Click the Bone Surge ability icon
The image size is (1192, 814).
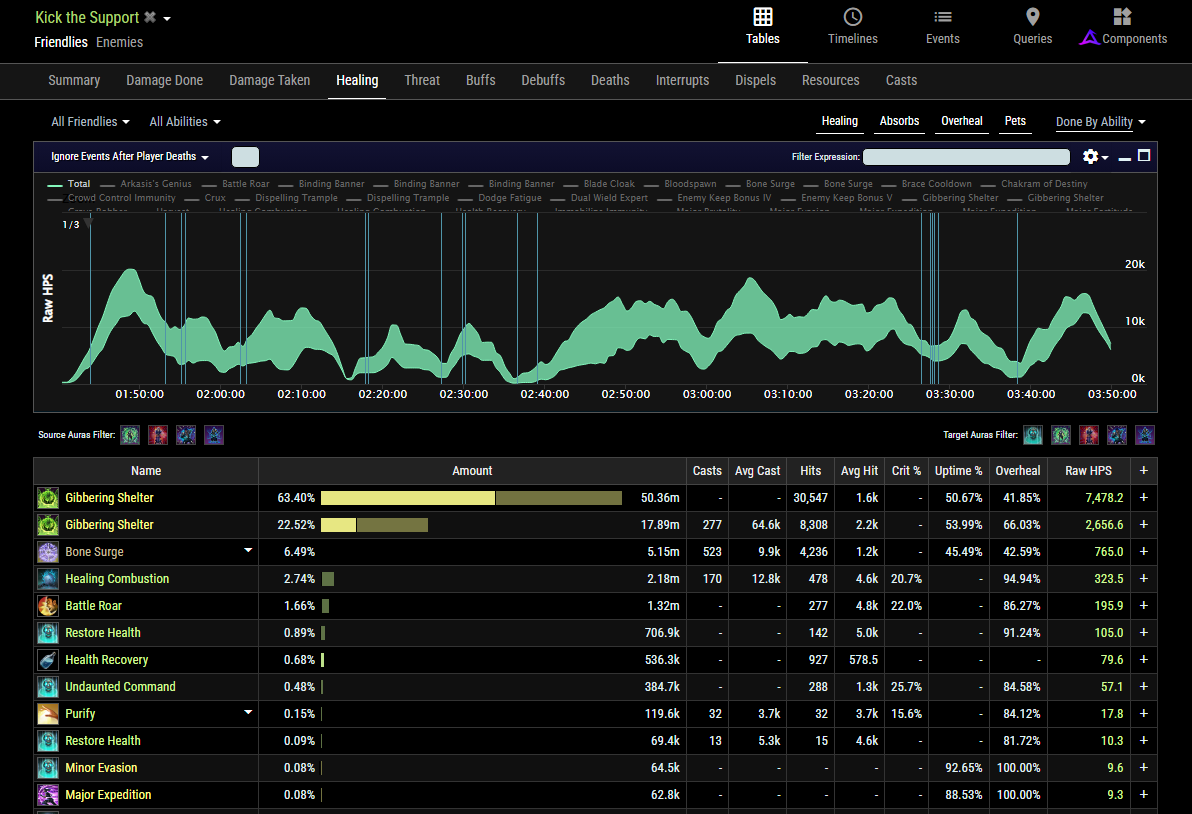(x=48, y=552)
